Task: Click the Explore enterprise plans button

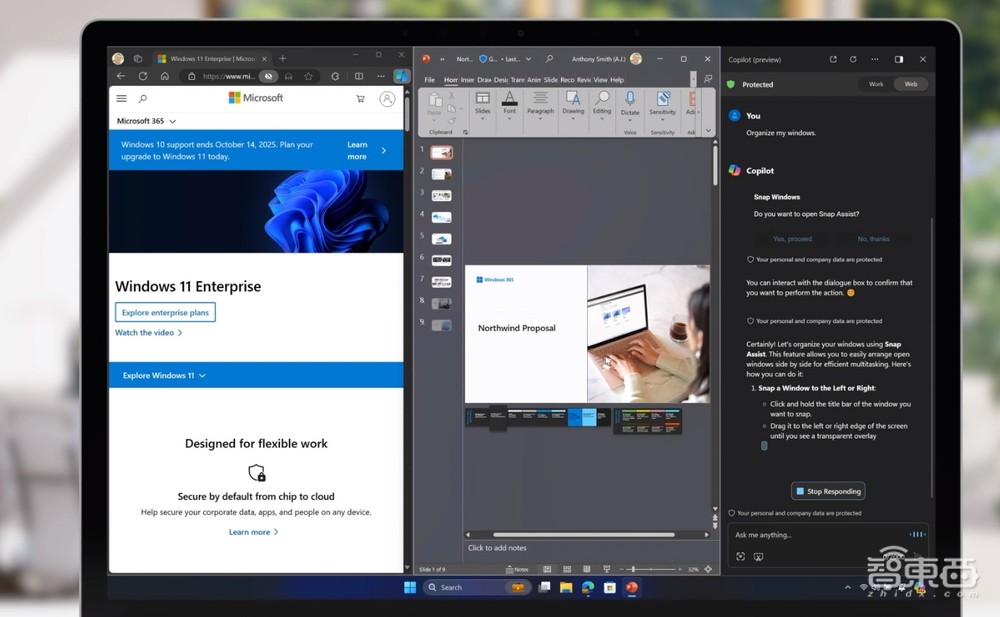Action: 165,313
